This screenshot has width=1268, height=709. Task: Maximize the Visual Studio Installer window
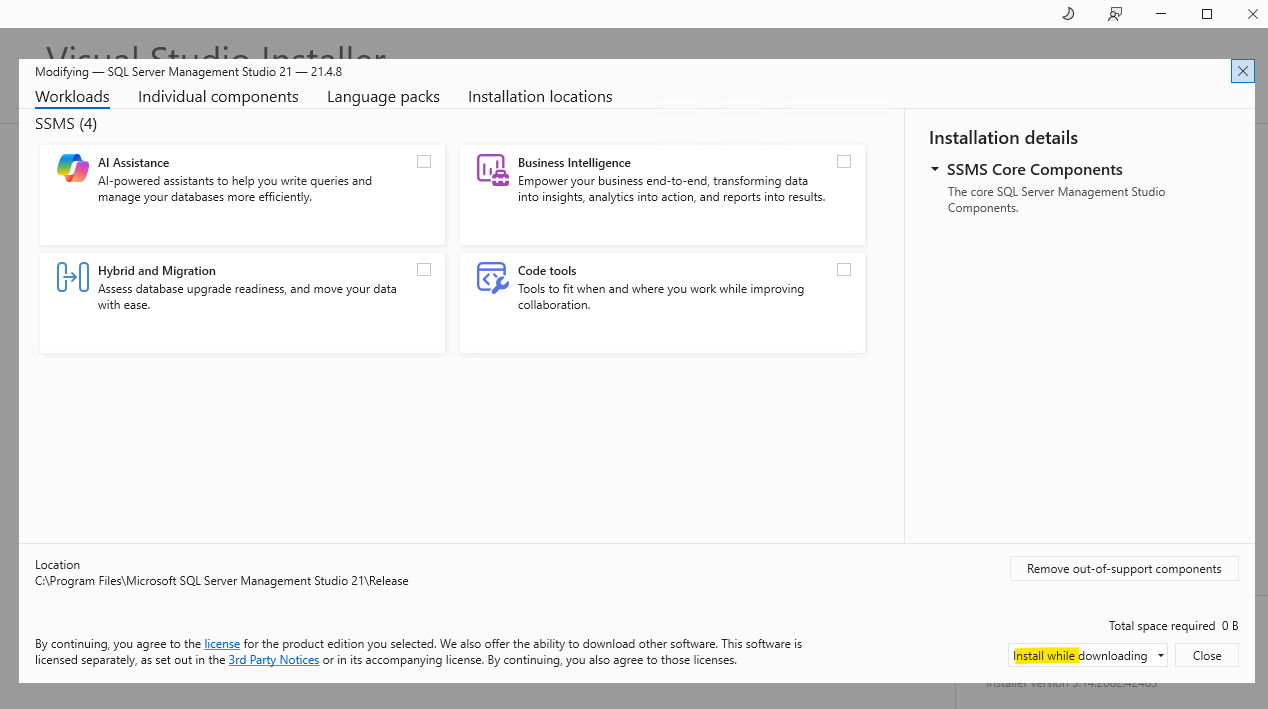click(x=1207, y=14)
